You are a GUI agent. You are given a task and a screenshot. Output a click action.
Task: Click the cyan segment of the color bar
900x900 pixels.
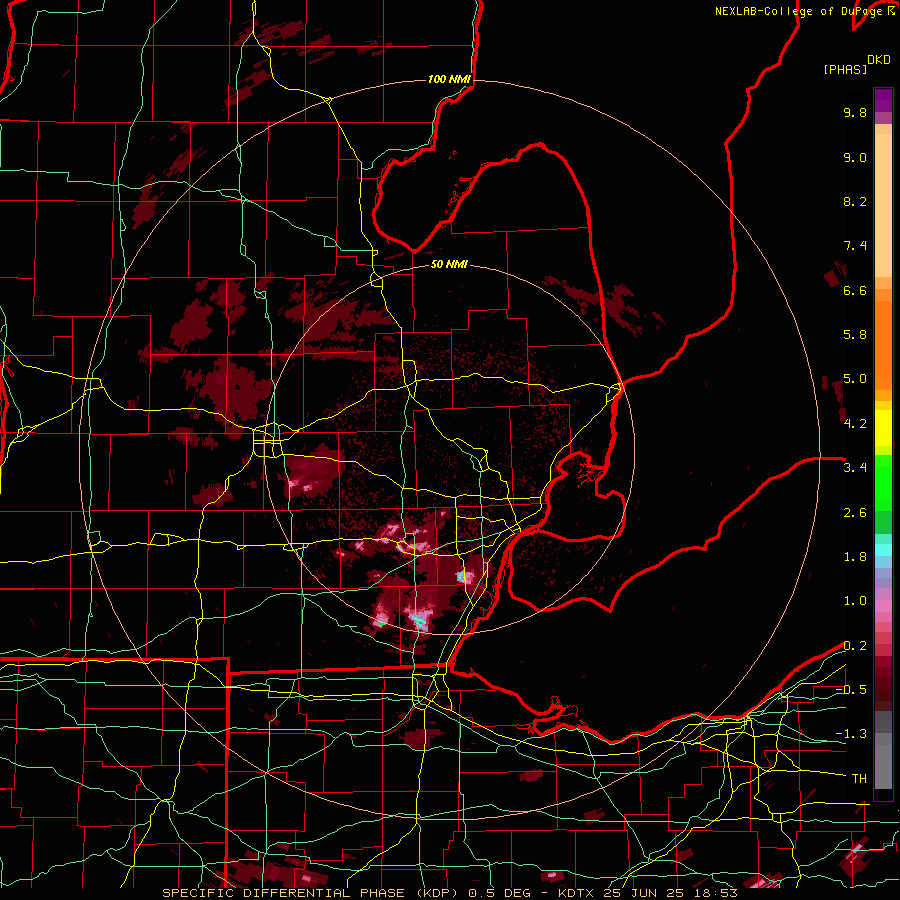(883, 550)
